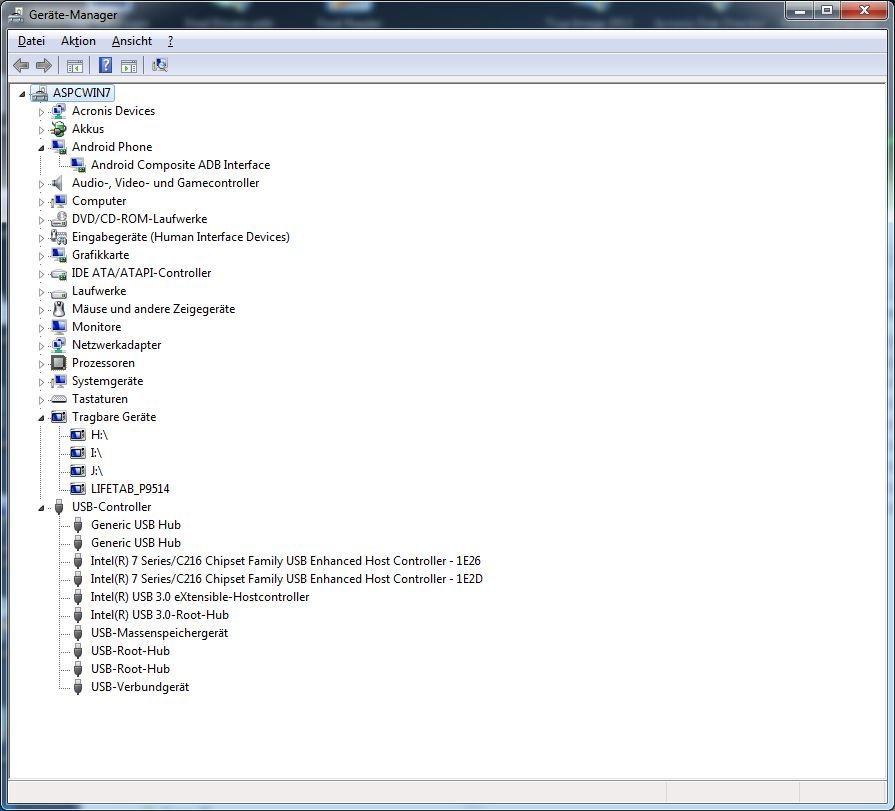Expand the Monitore category

click(41, 328)
